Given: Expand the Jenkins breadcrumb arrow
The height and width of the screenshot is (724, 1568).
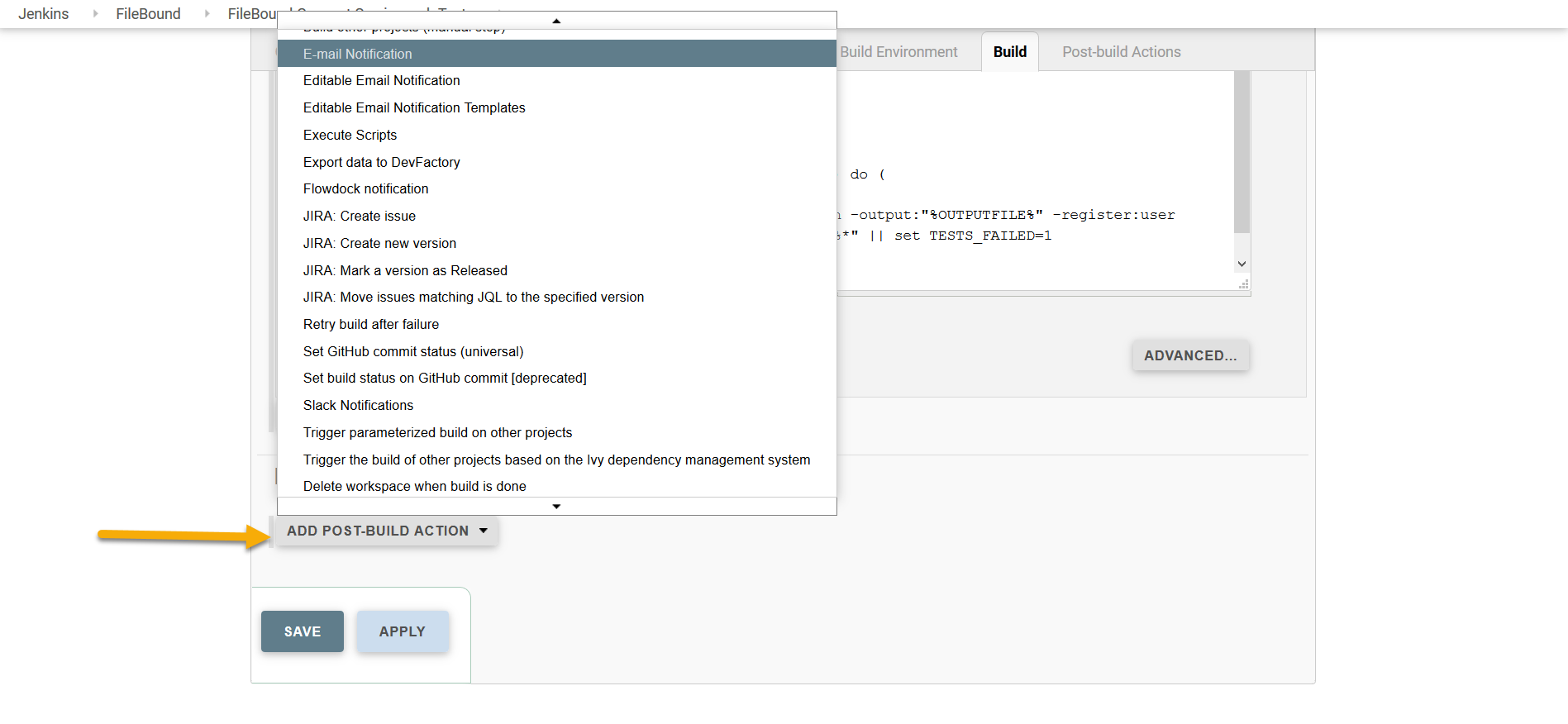Looking at the screenshot, I should click(95, 14).
